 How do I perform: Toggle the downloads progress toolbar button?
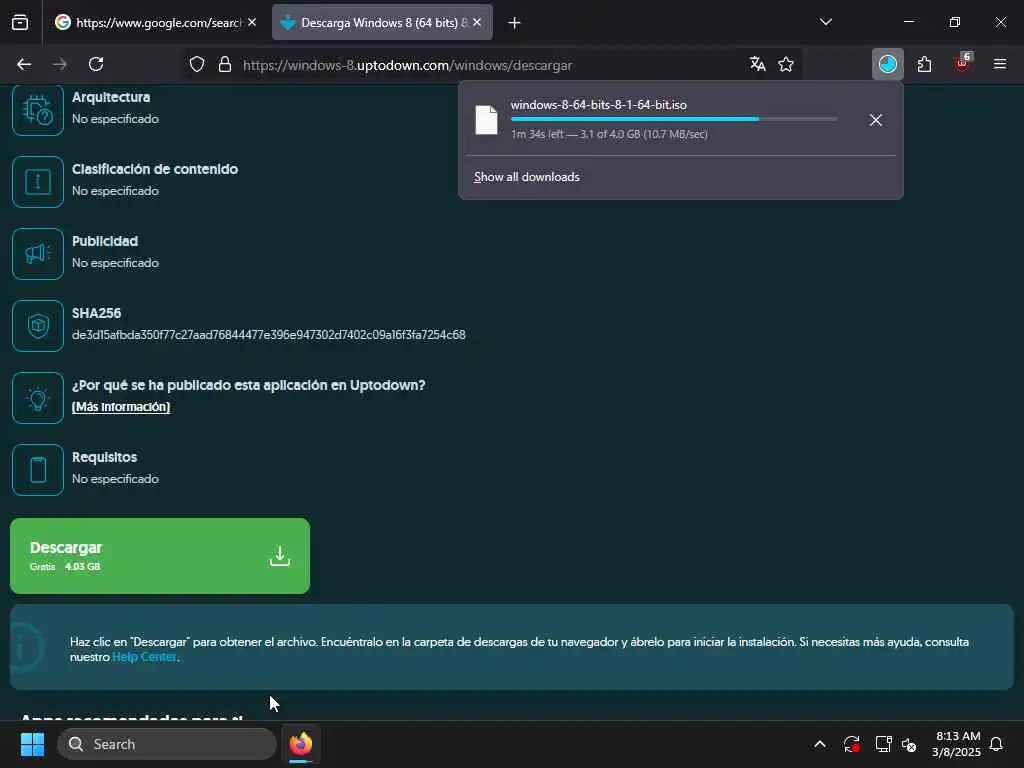pyautogui.click(x=888, y=64)
